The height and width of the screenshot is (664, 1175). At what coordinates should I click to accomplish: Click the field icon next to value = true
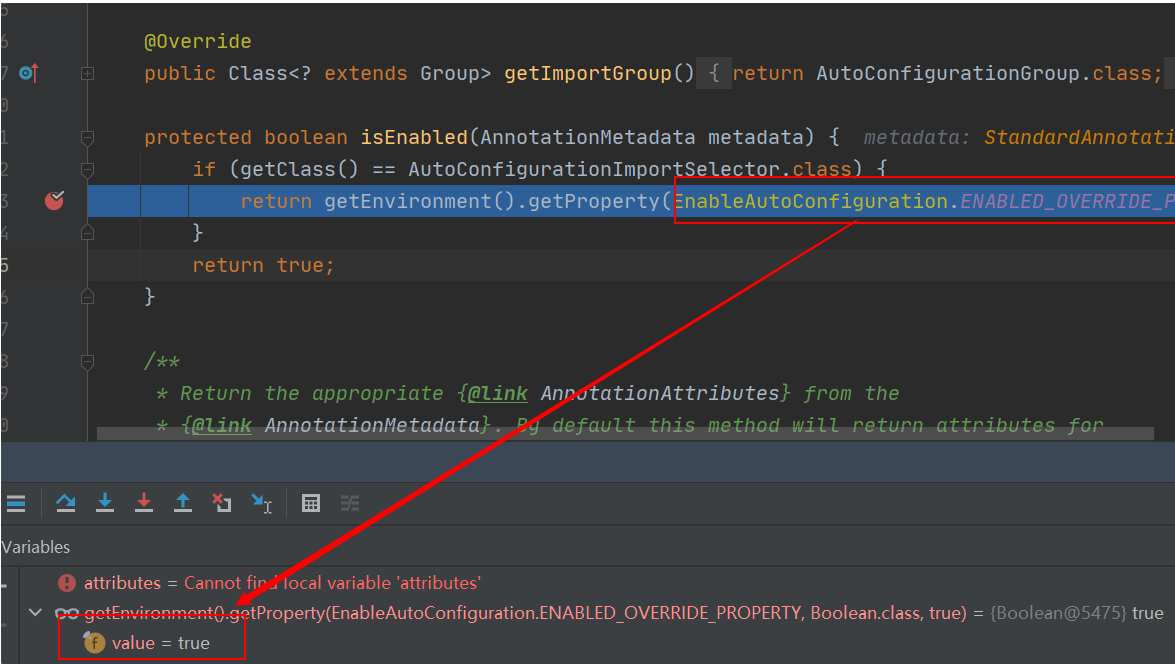tap(94, 642)
